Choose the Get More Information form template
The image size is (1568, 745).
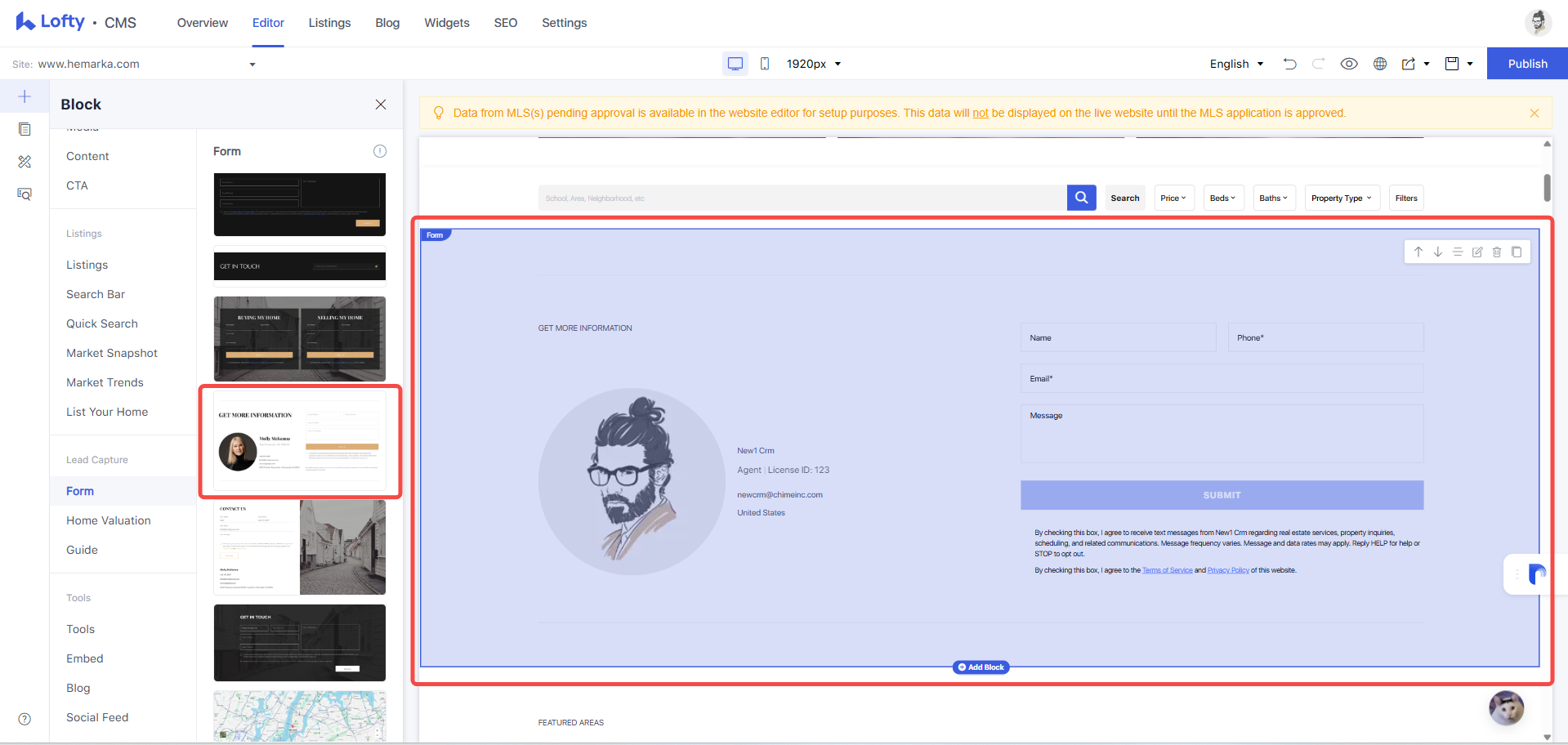tap(300, 441)
